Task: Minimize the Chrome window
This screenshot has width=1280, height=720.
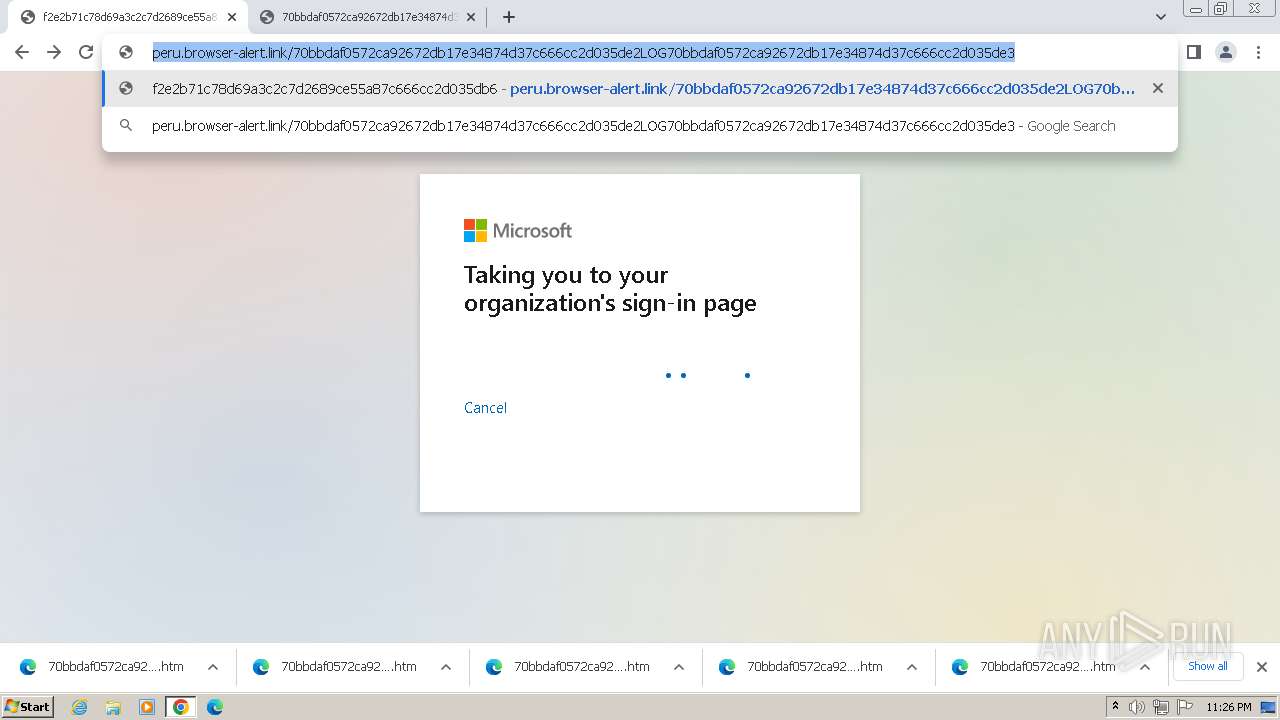Action: point(1196,9)
